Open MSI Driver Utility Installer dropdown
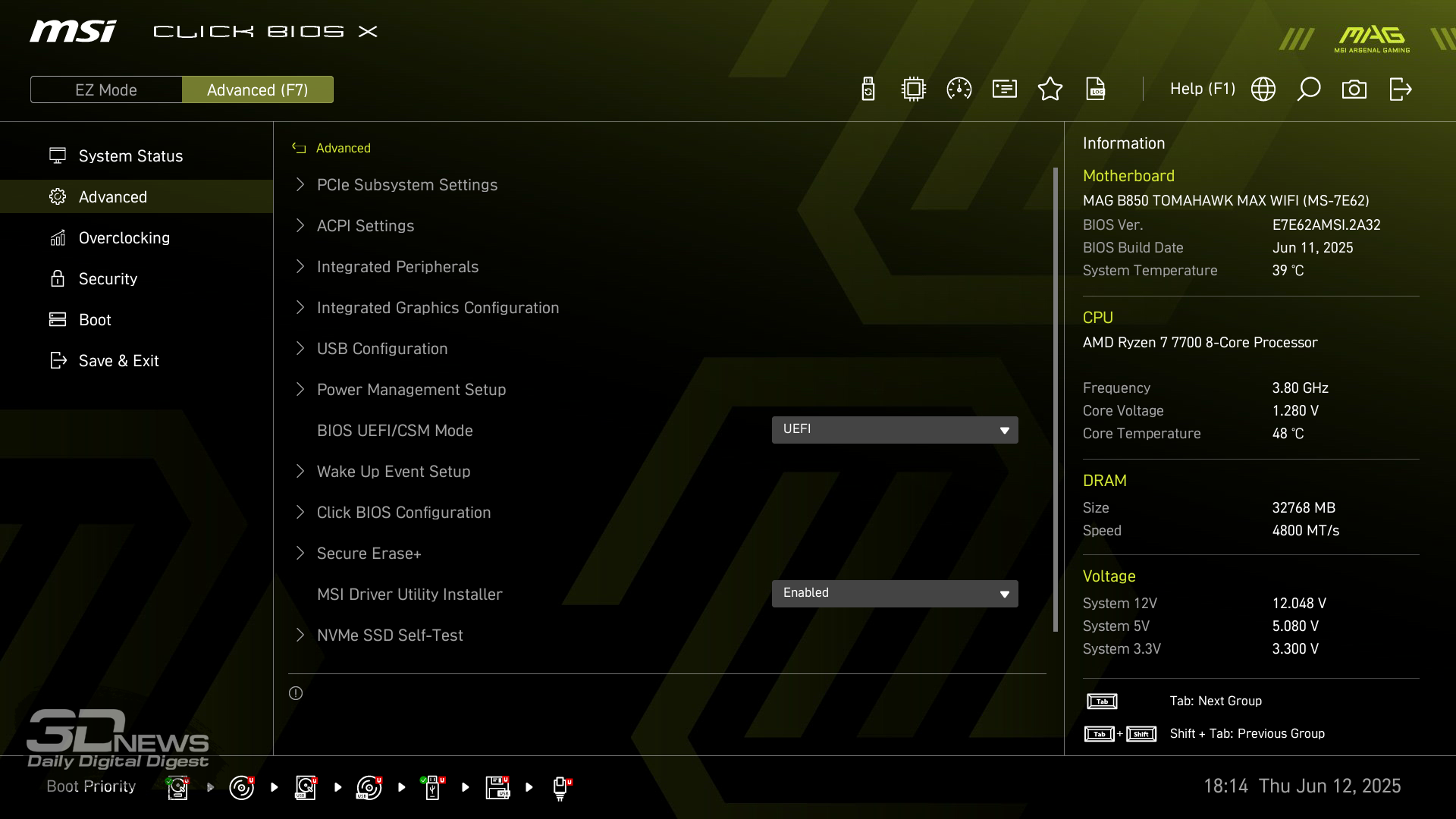 [x=895, y=594]
